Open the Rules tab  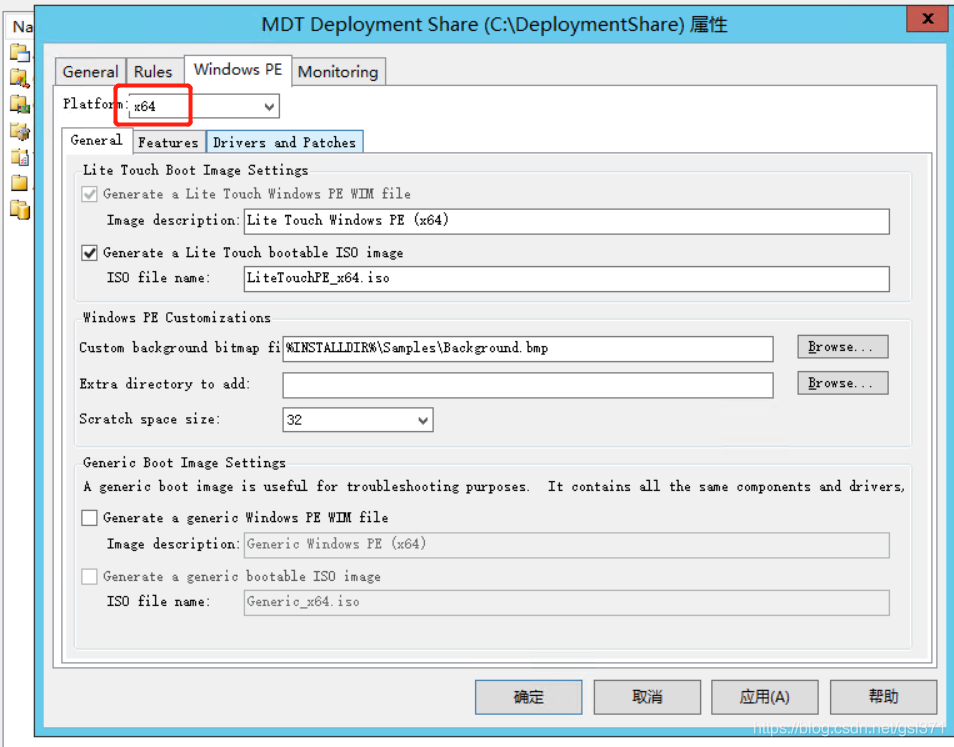153,72
